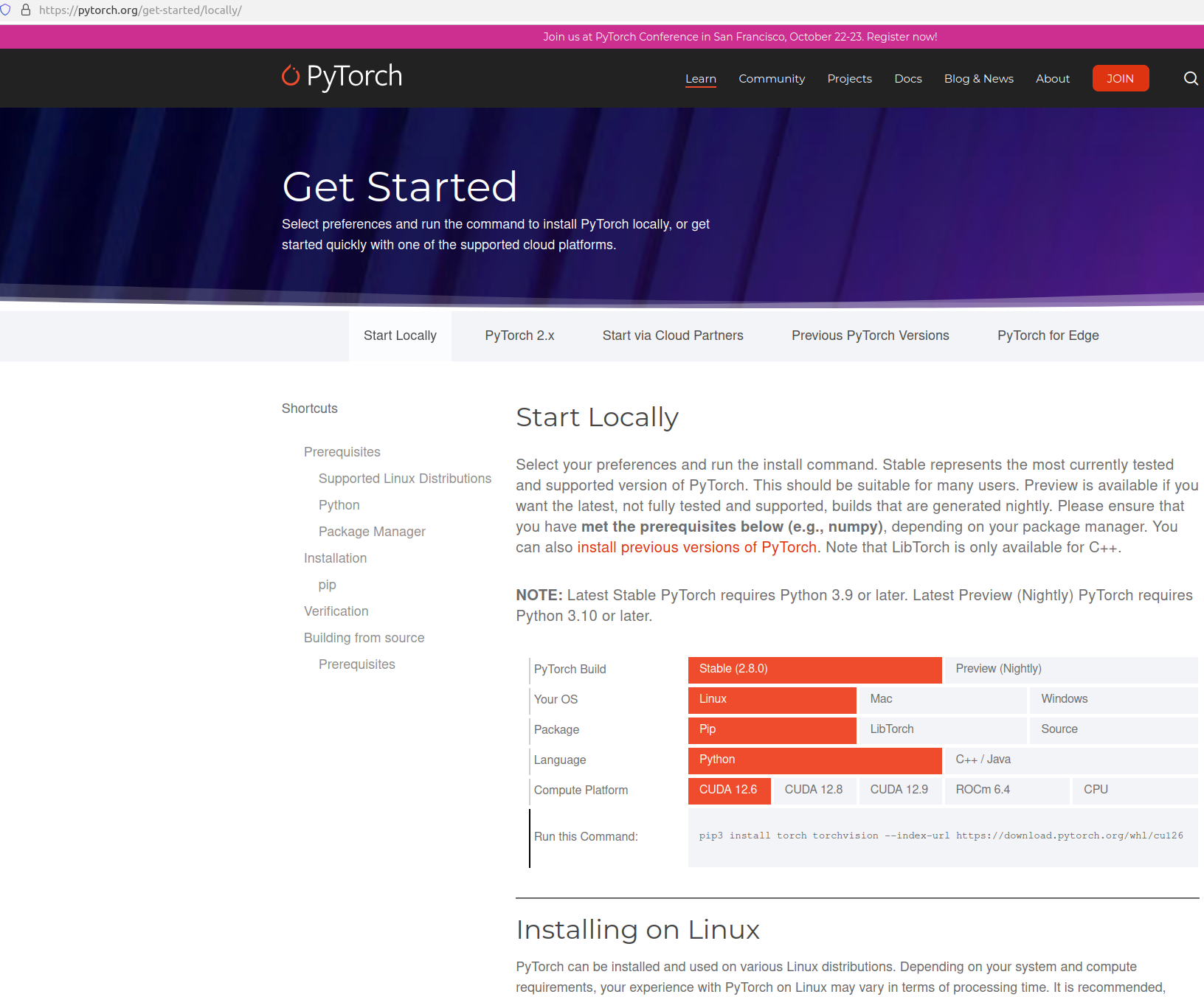
Task: Switch to PyTorch 2.x tab
Action: (519, 336)
